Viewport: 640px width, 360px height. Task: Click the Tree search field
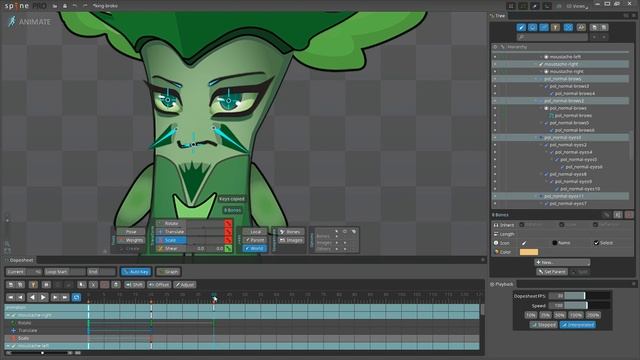click(552, 37)
